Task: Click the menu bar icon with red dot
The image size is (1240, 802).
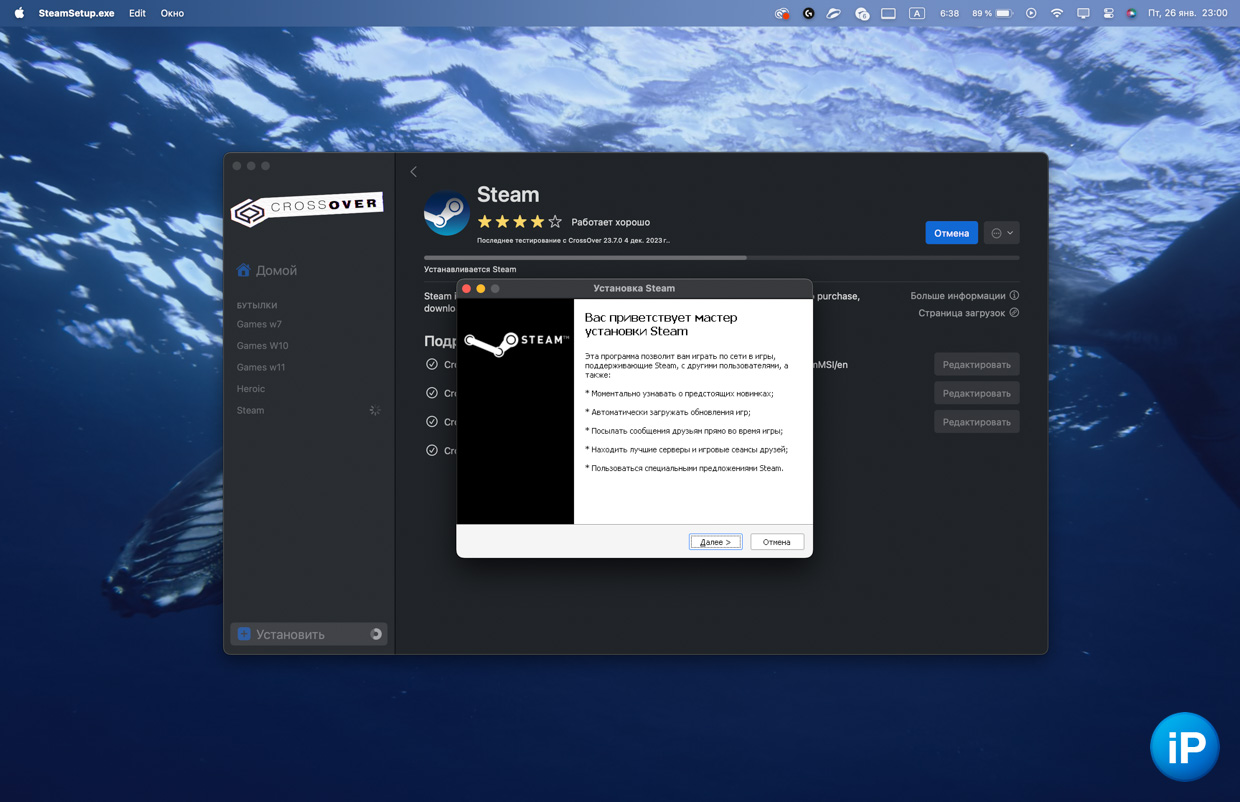Action: tap(782, 13)
